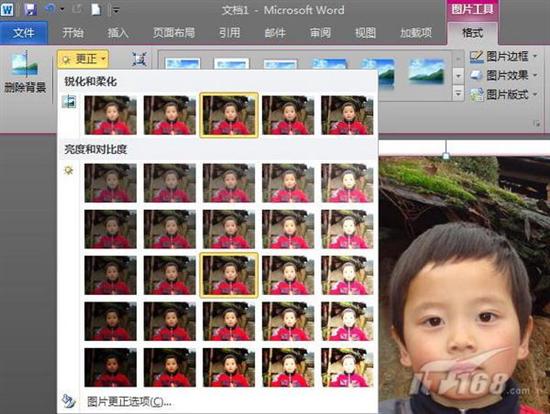
Task: Open the 图片效果 dropdown
Action: point(504,75)
